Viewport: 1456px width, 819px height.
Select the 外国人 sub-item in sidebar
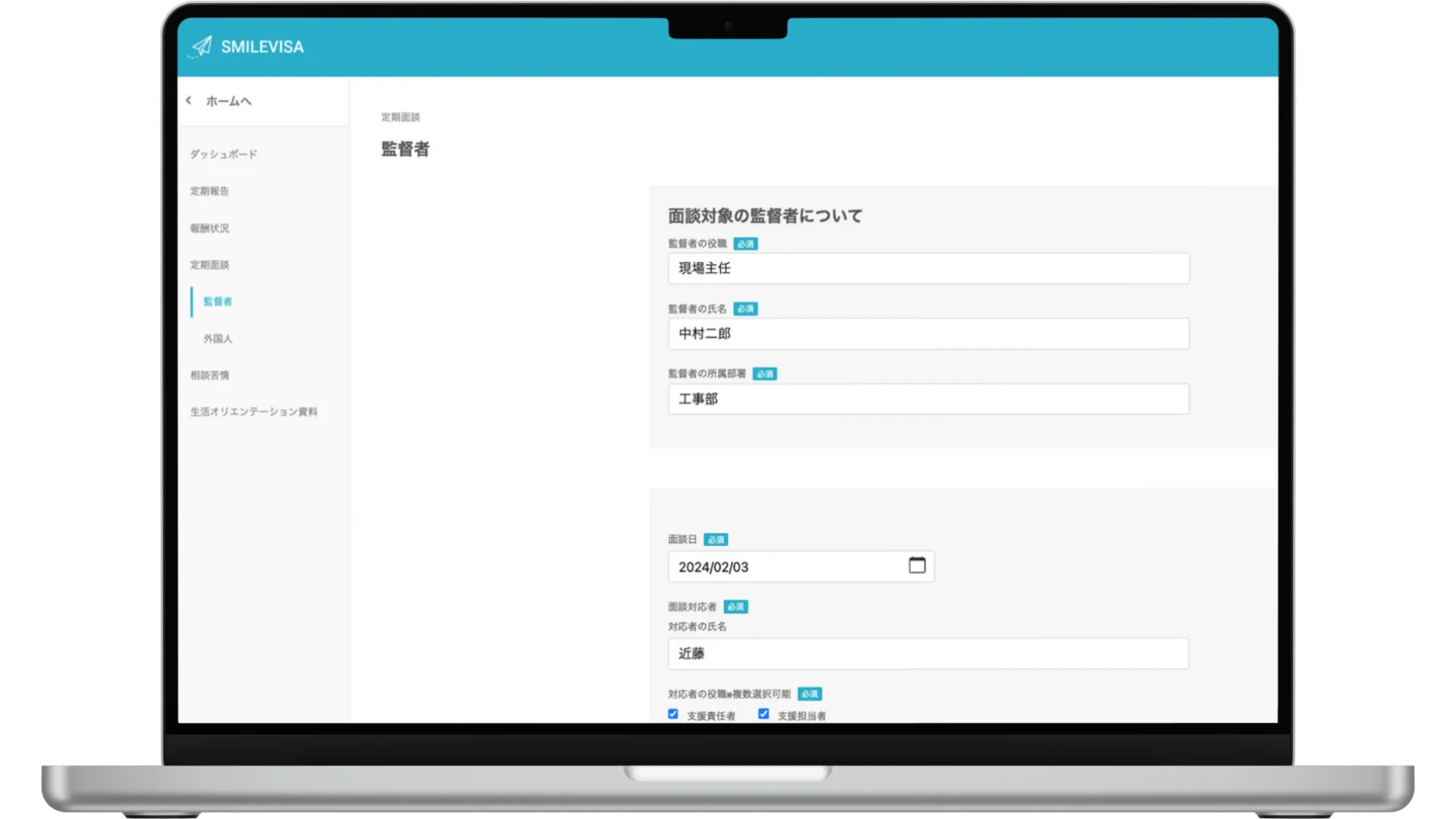pyautogui.click(x=218, y=339)
